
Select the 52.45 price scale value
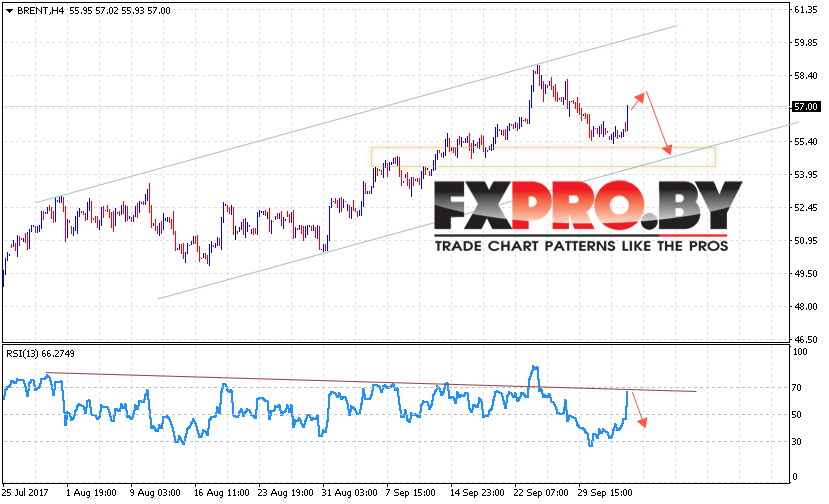[x=805, y=208]
